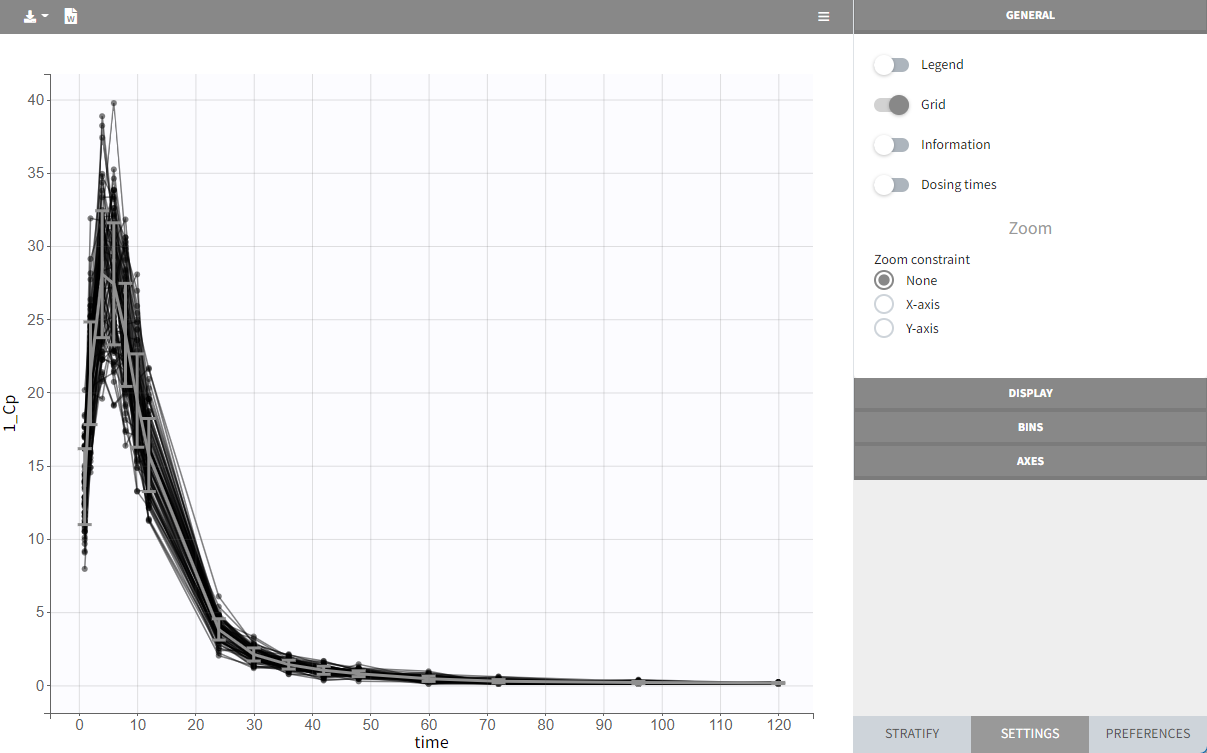Screen dimensions: 1207x753
Task: Click the export dropdown caret arrow
Action: [x=45, y=17]
